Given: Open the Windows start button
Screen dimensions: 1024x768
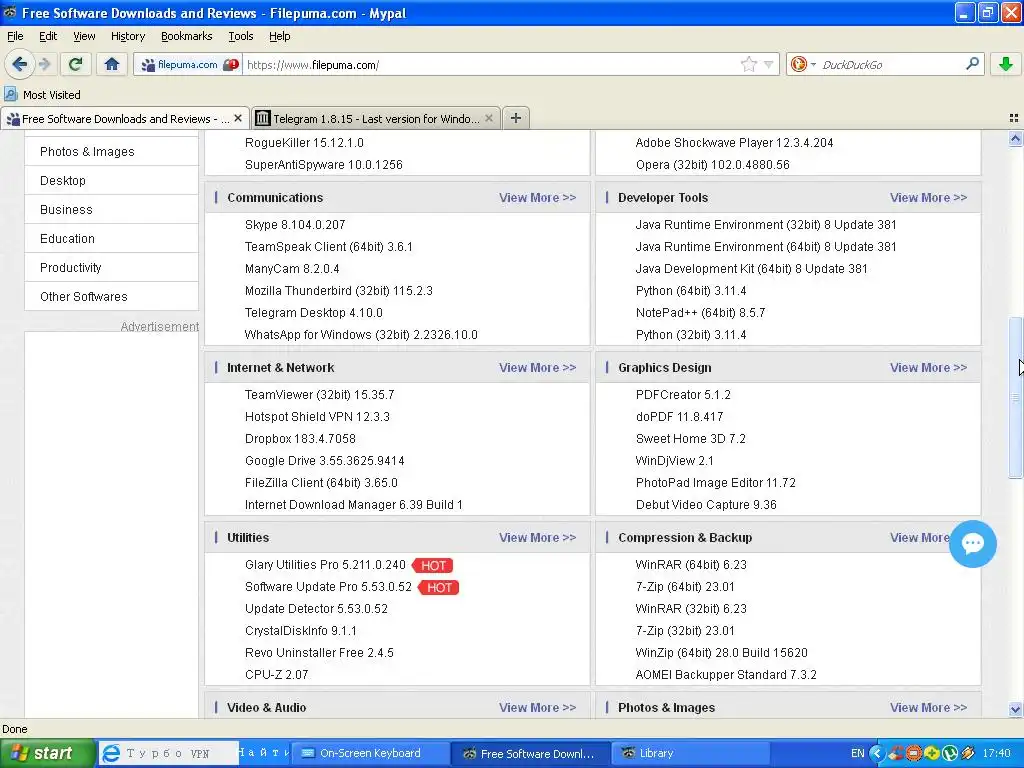Looking at the screenshot, I should coord(47,753).
